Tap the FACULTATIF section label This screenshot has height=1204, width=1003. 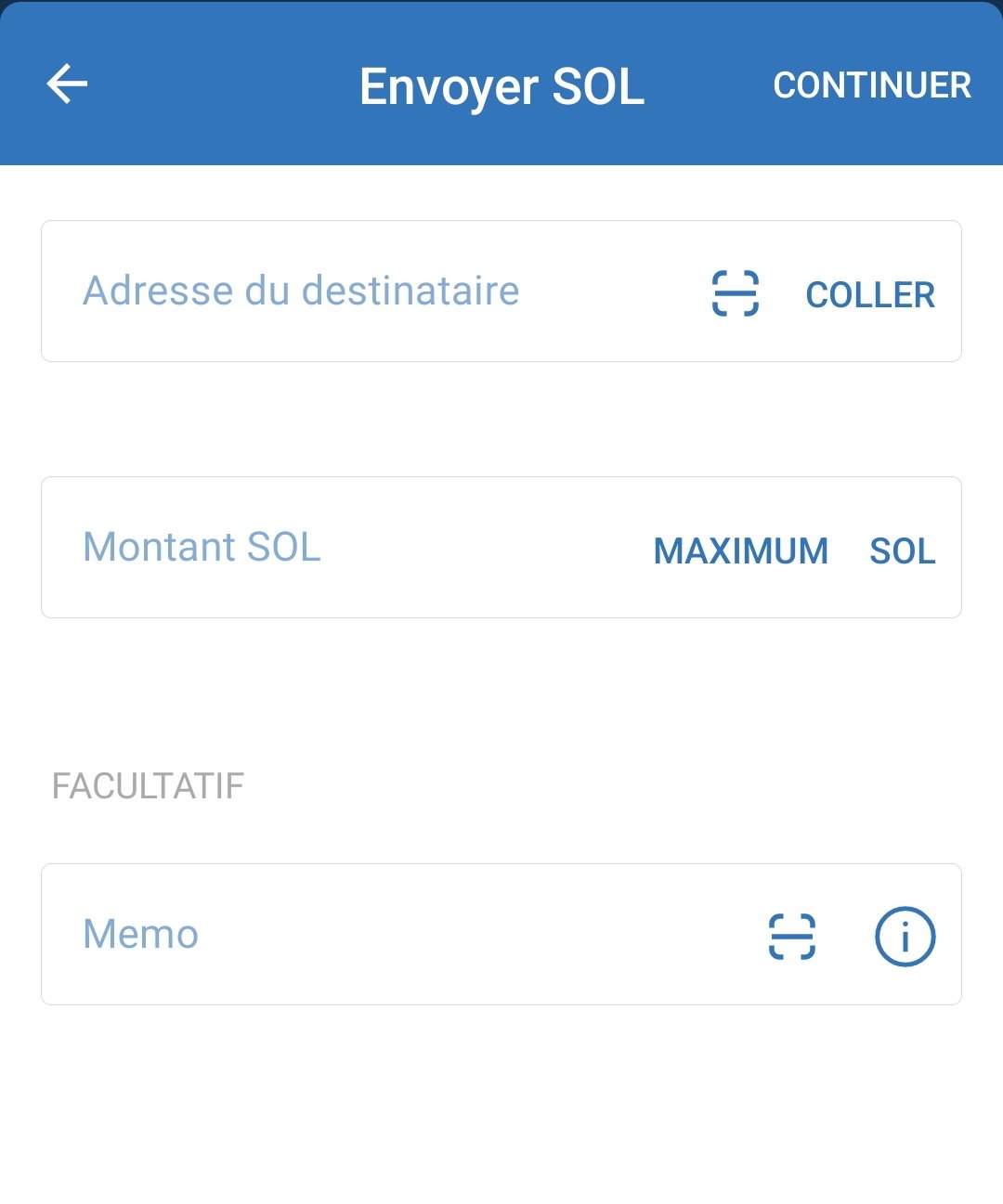(x=148, y=786)
